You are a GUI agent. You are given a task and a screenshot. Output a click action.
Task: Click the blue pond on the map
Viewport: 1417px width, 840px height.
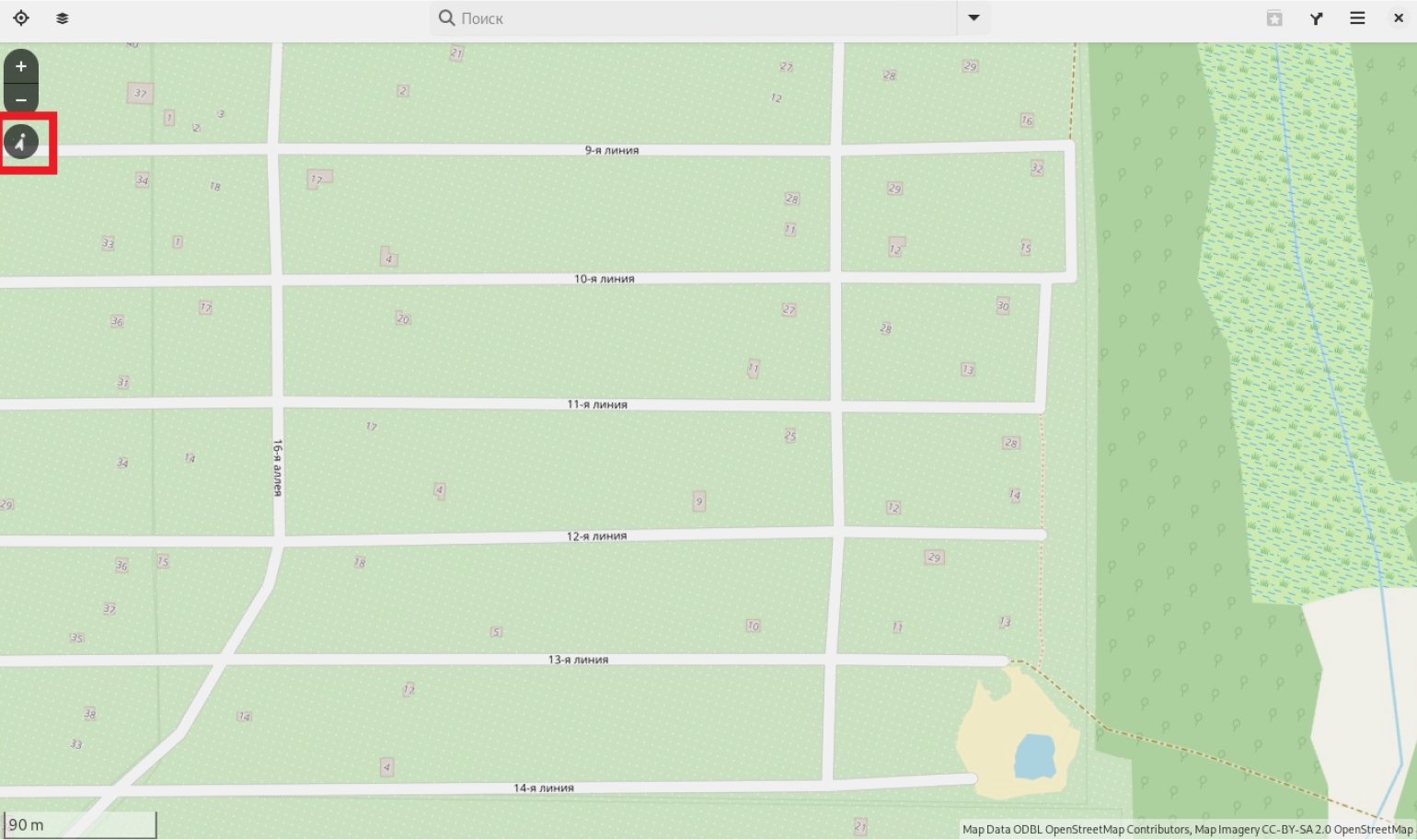click(1034, 756)
